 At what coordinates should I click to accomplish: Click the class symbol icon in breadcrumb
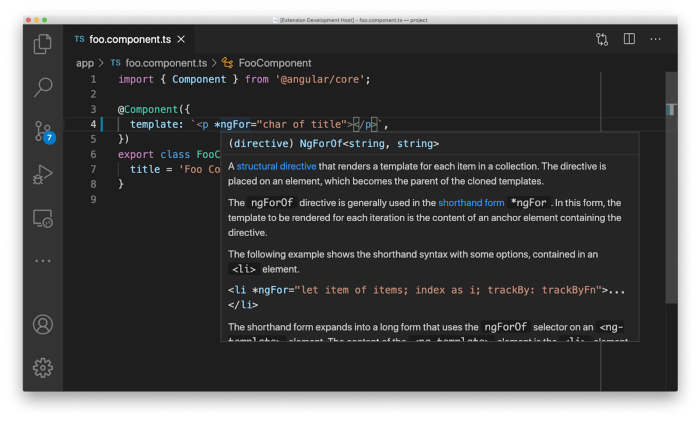pyautogui.click(x=228, y=63)
